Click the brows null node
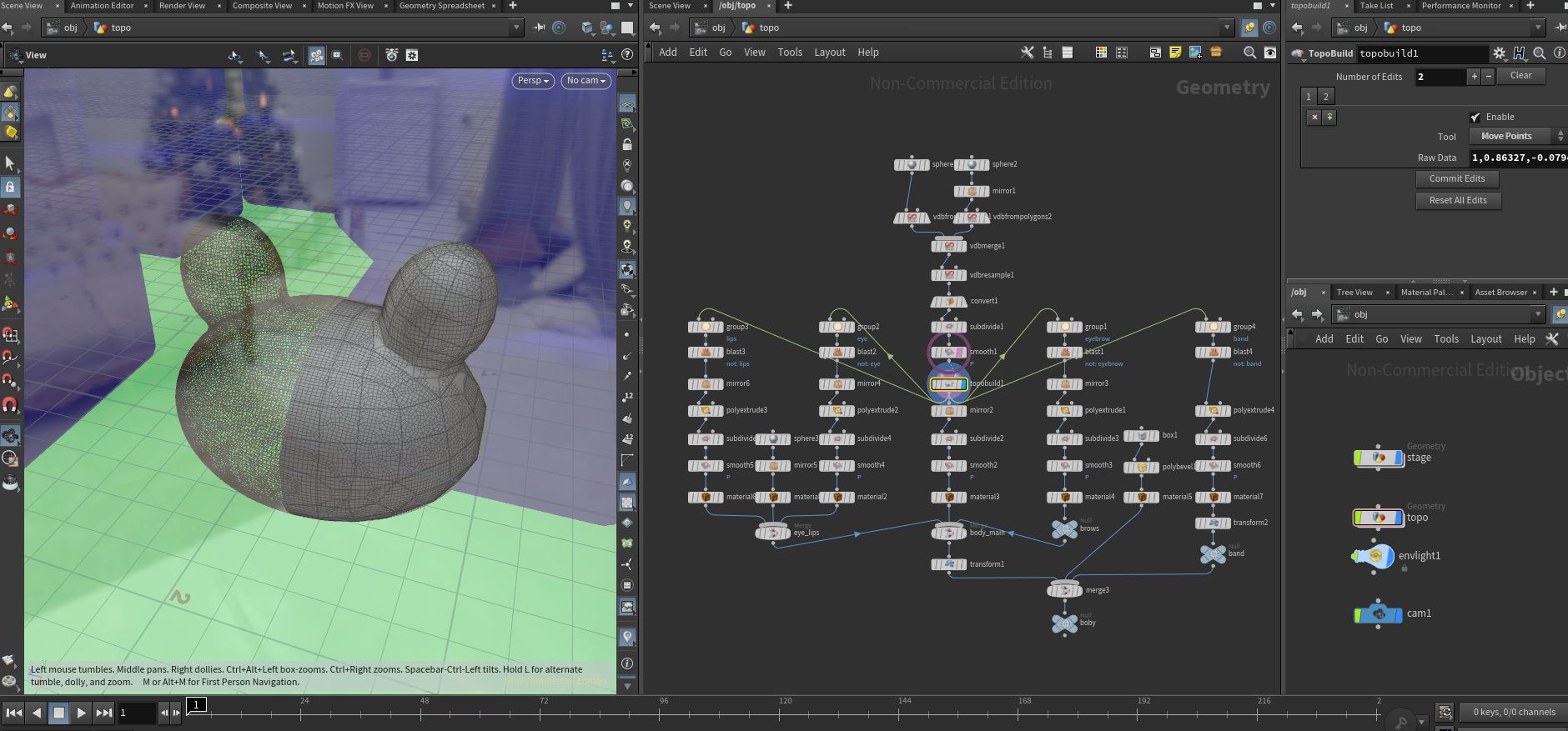Image resolution: width=1568 pixels, height=731 pixels. pos(1064,528)
